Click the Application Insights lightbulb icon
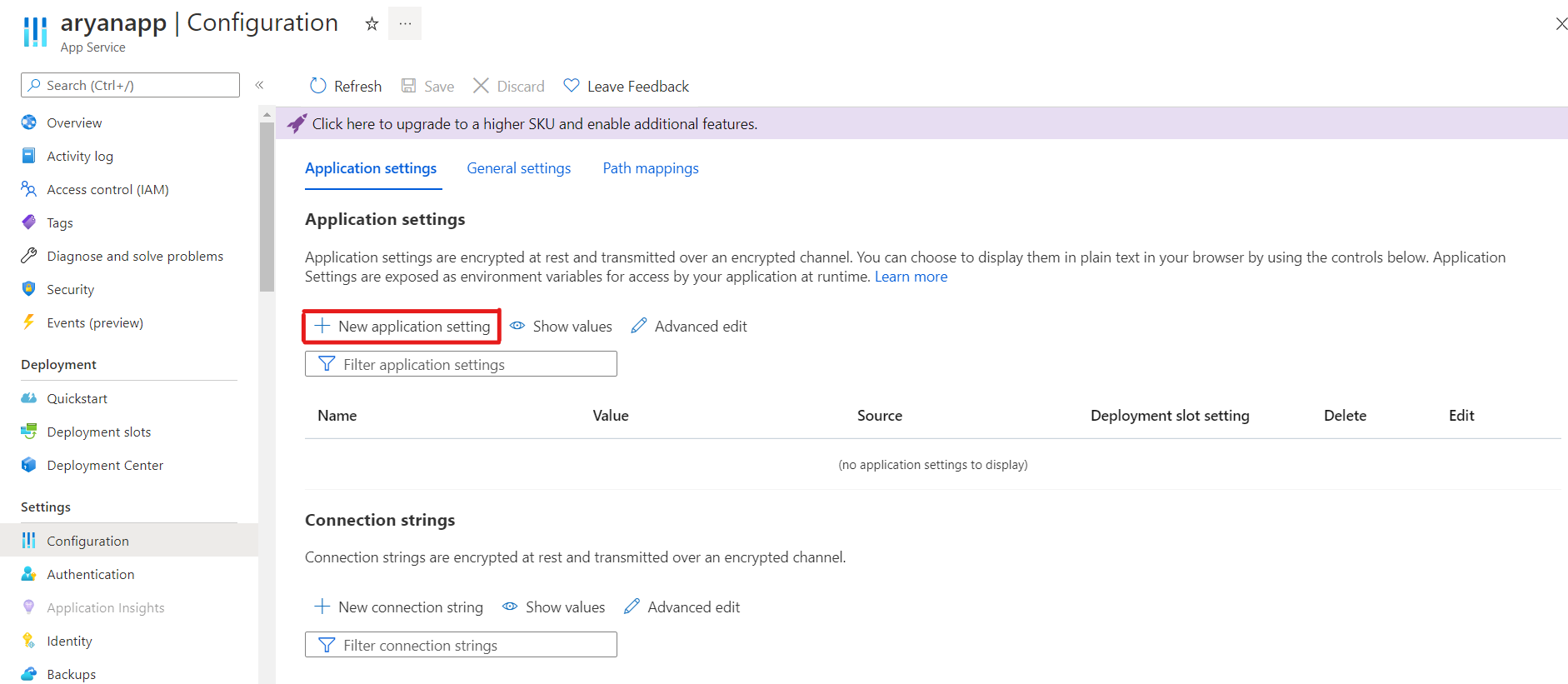Screen dimensions: 1568x684 [x=28, y=607]
